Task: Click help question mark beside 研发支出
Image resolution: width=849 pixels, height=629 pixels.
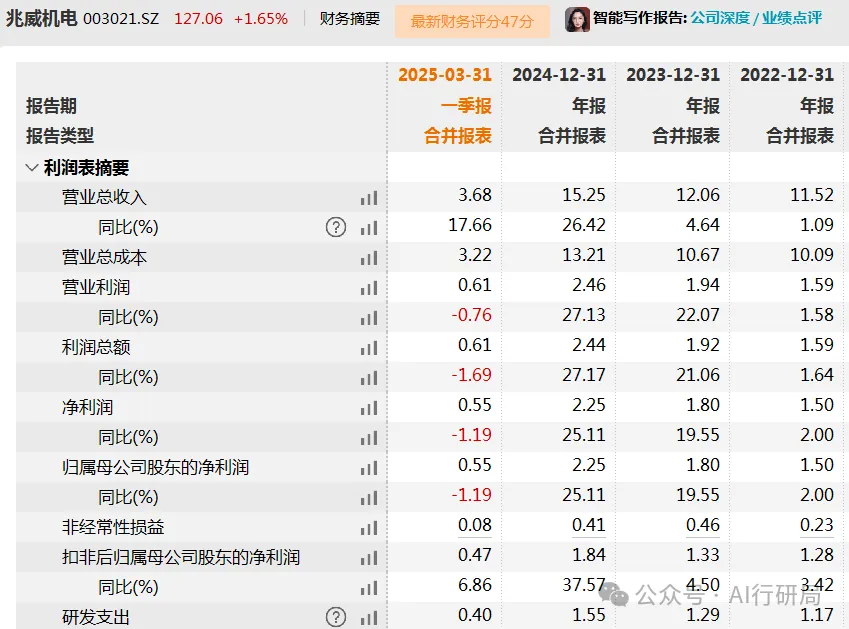Action: coord(336,617)
